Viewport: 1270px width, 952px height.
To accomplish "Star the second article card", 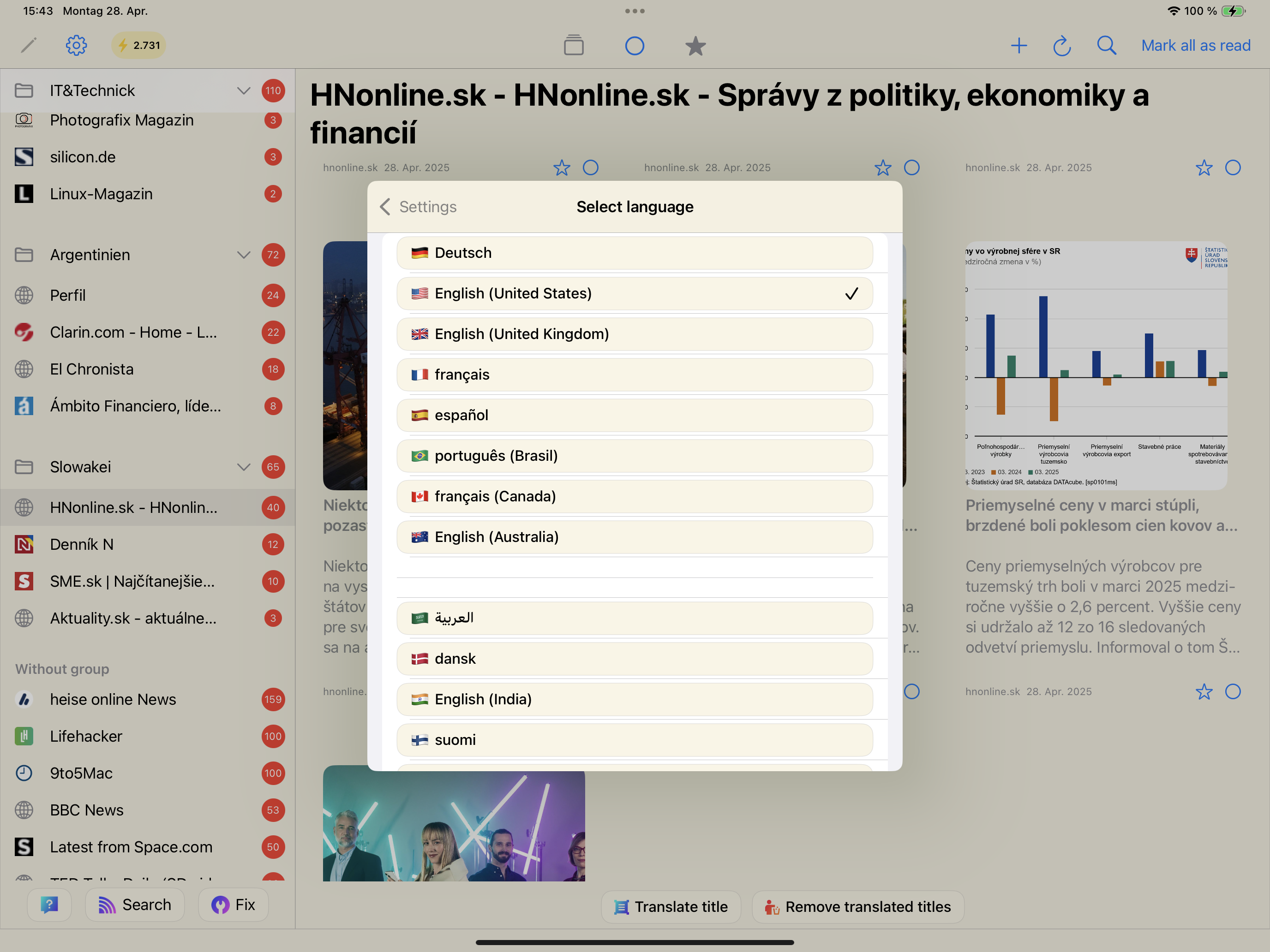I will tap(883, 168).
